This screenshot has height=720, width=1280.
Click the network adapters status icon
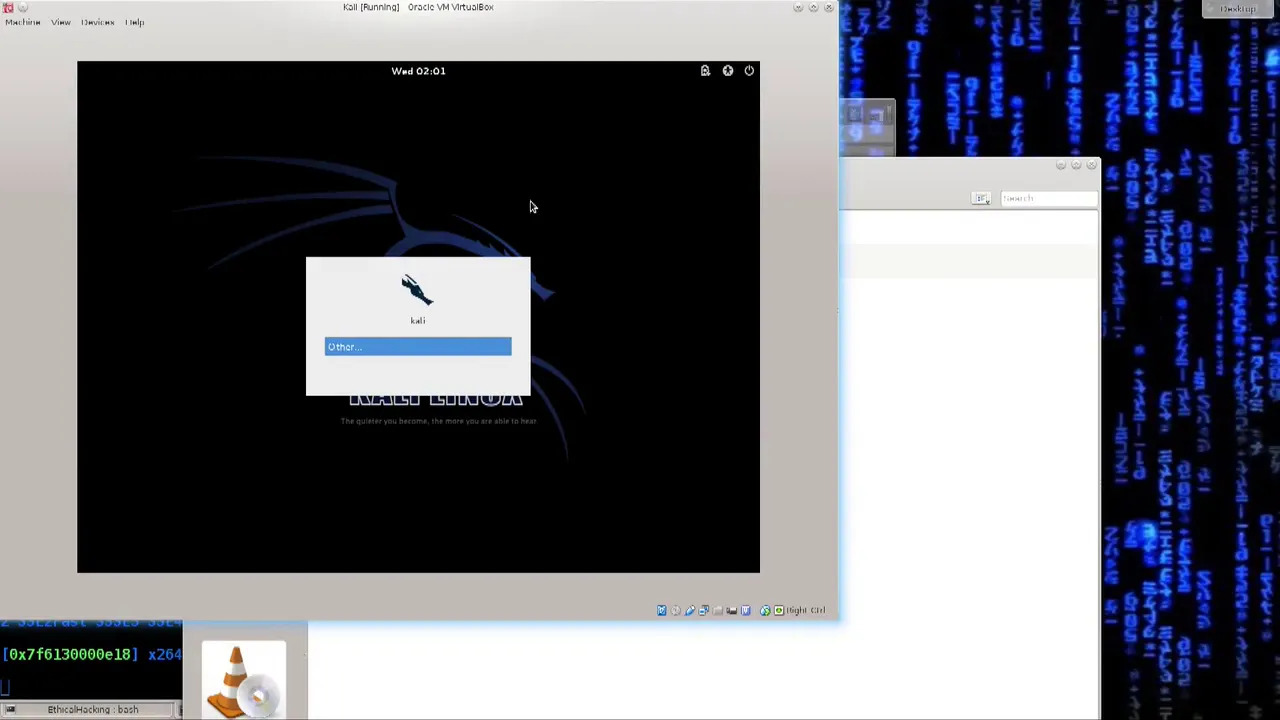tap(704, 610)
